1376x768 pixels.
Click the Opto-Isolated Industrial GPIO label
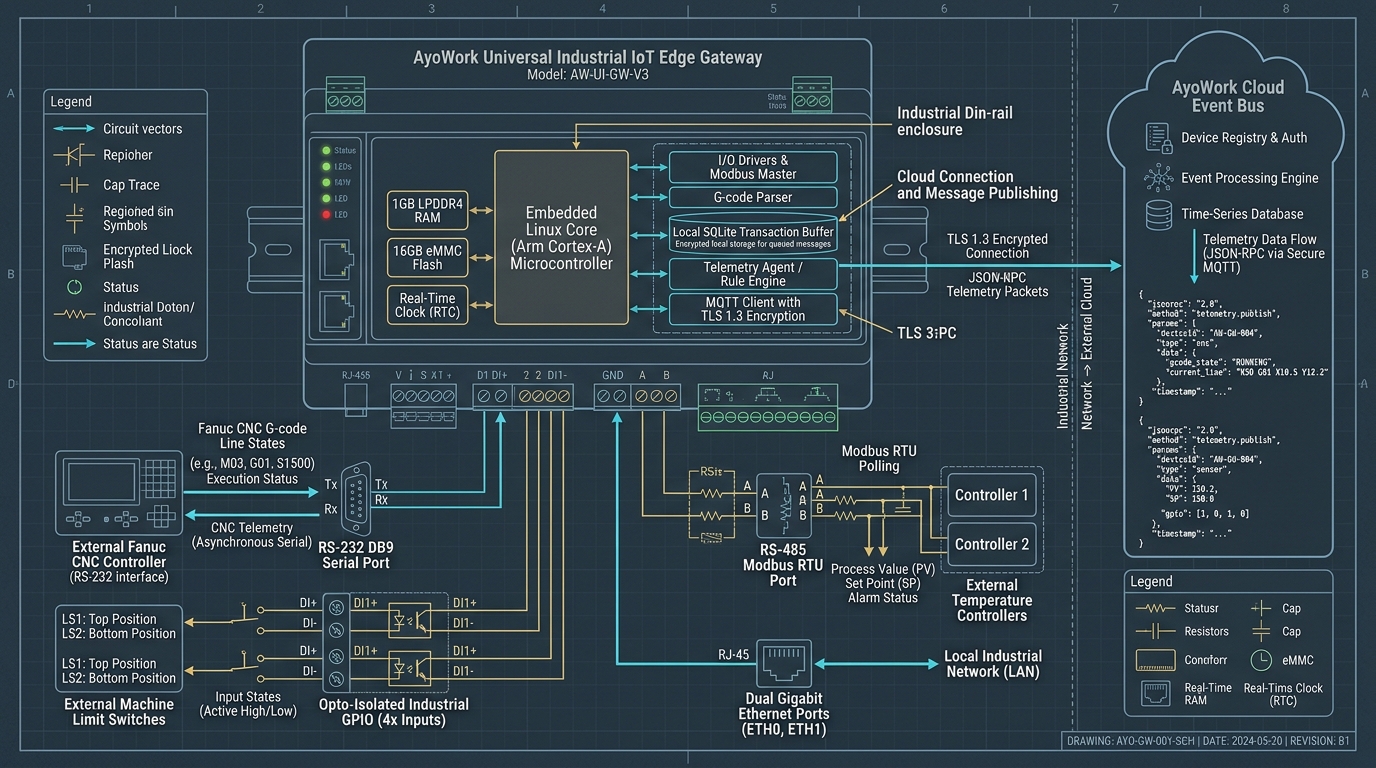point(394,711)
